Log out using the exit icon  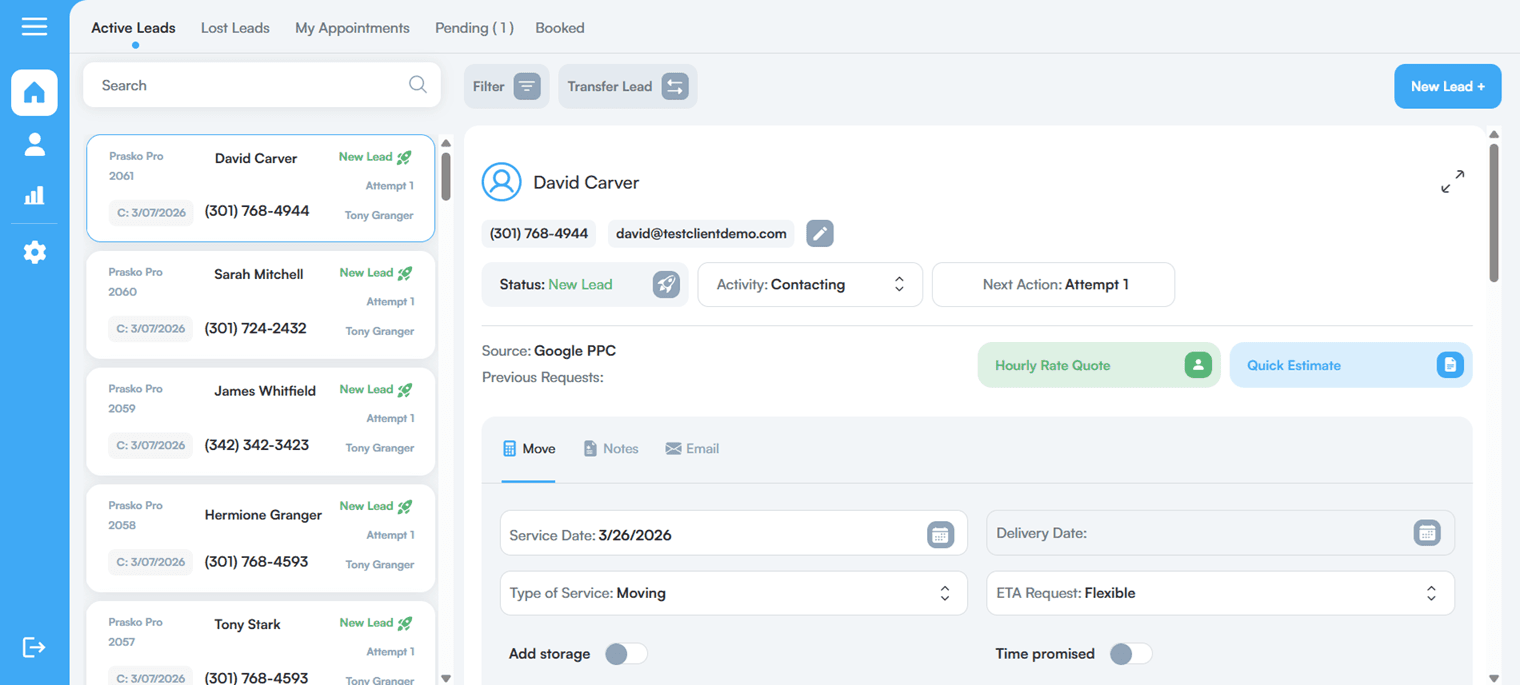(34, 647)
